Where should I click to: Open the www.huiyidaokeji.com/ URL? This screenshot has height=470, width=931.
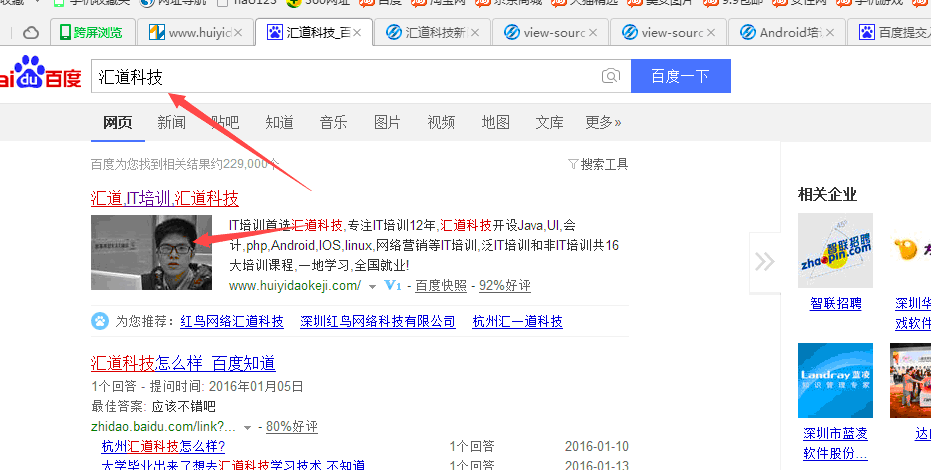(x=294, y=285)
